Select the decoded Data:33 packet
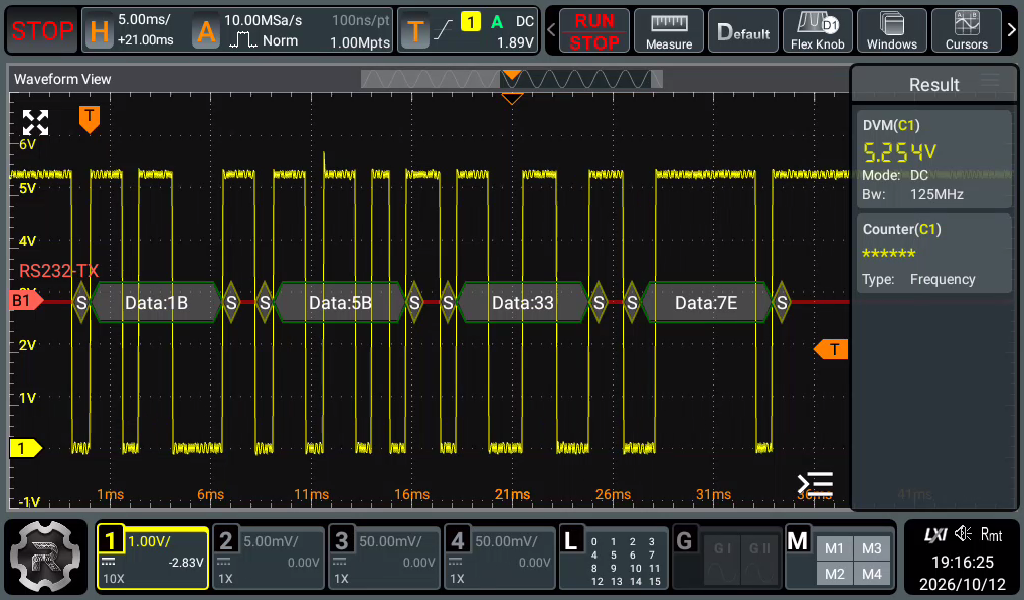 [x=522, y=302]
